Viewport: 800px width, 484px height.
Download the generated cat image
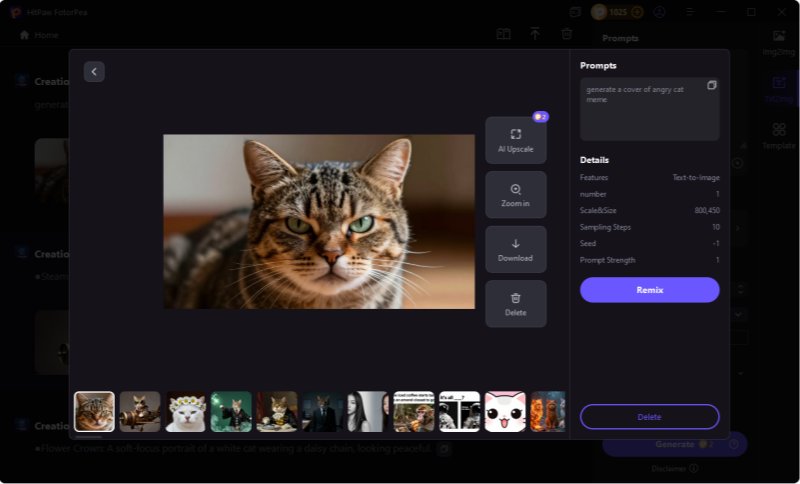pyautogui.click(x=516, y=249)
